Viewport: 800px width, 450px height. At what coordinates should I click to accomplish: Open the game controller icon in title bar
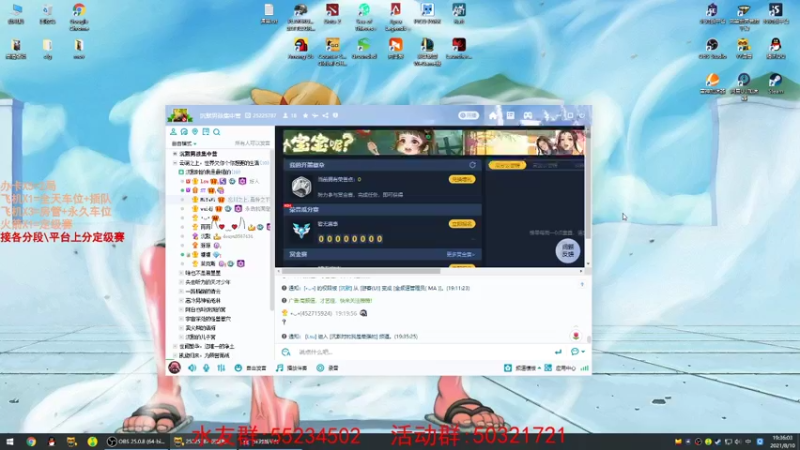pyautogui.click(x=528, y=116)
